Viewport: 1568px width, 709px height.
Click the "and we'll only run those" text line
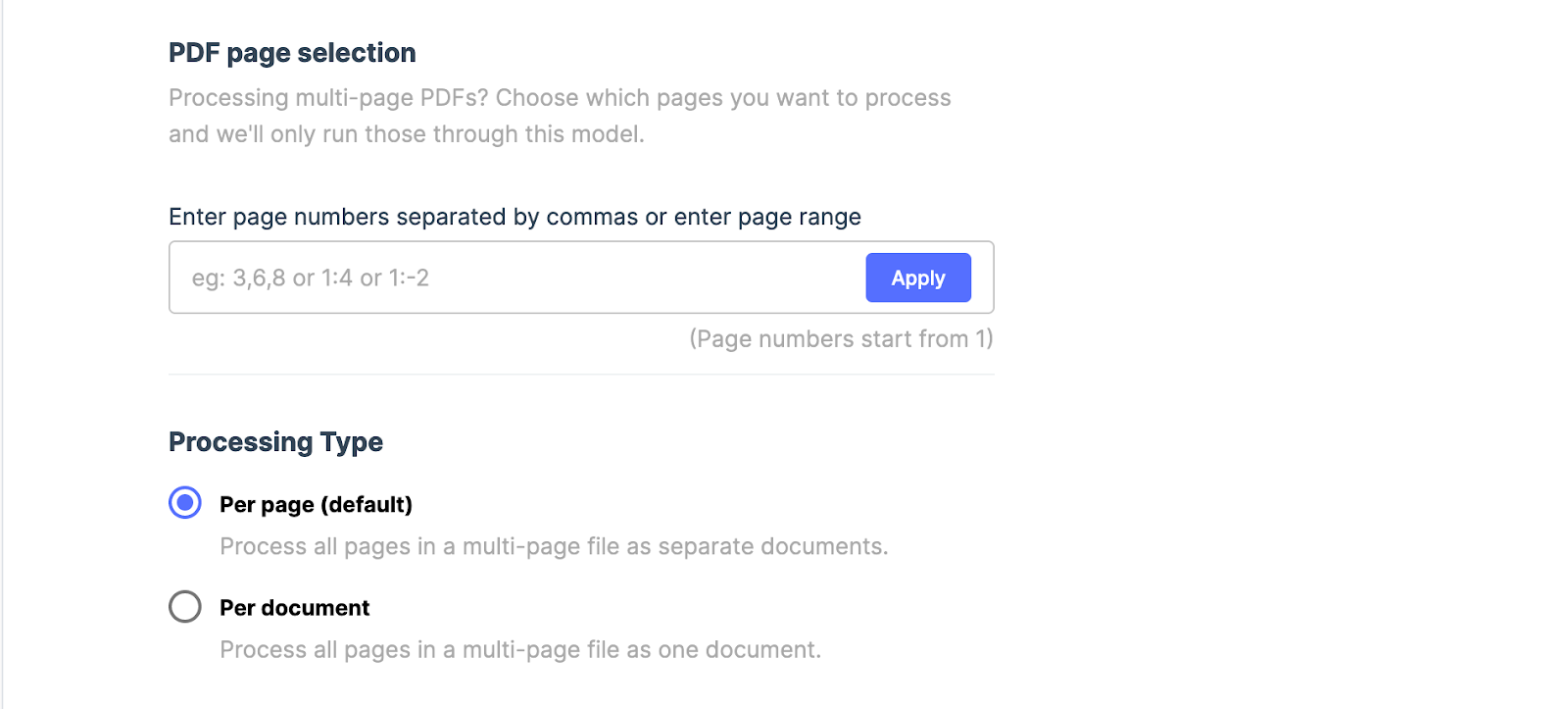pos(406,134)
